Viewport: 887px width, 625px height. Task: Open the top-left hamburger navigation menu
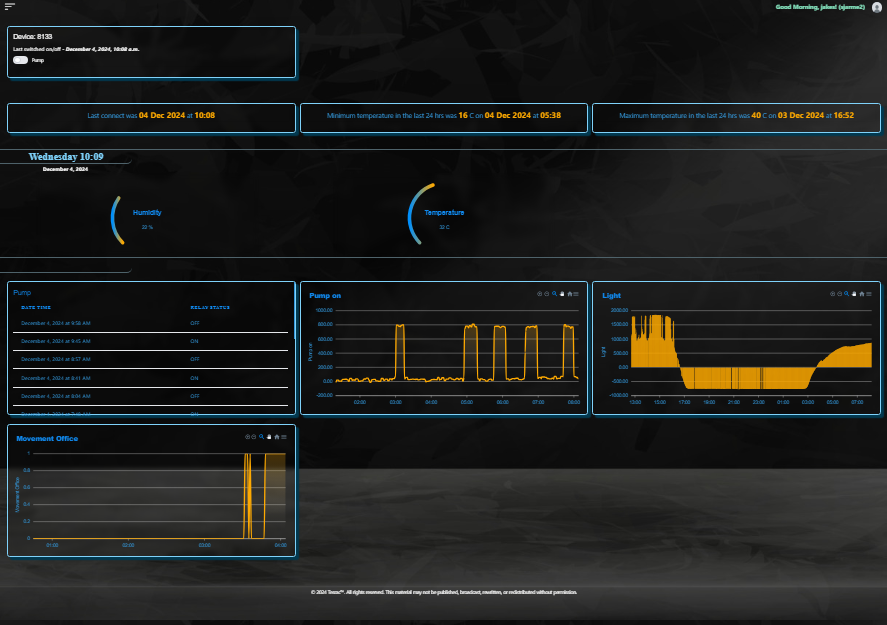tap(10, 7)
